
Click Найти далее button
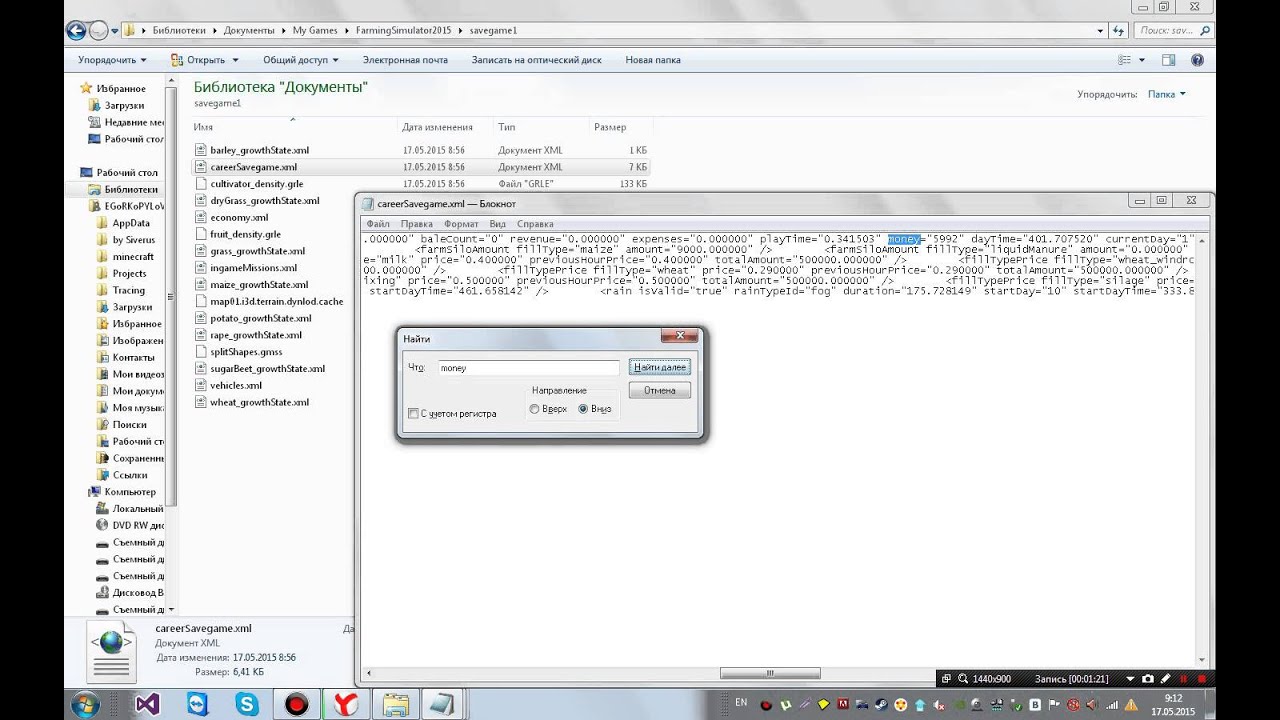pos(660,368)
